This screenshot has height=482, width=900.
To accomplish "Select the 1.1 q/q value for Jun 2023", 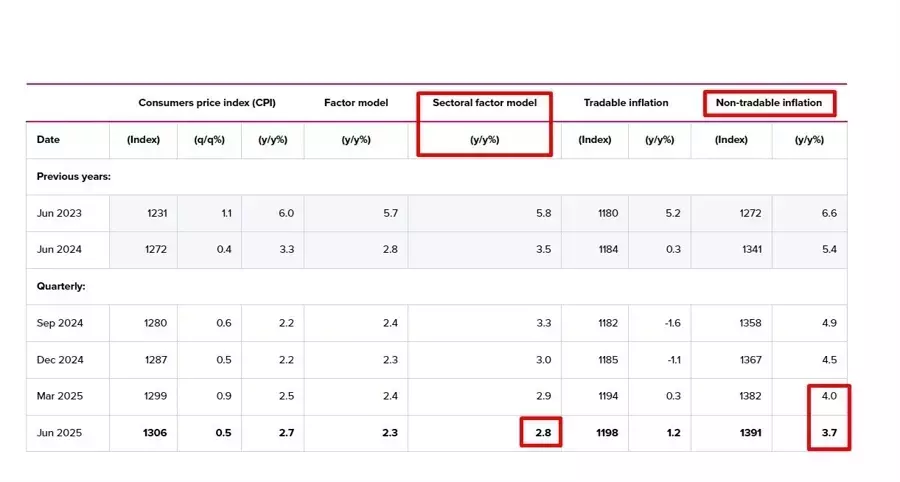I will 226,213.
